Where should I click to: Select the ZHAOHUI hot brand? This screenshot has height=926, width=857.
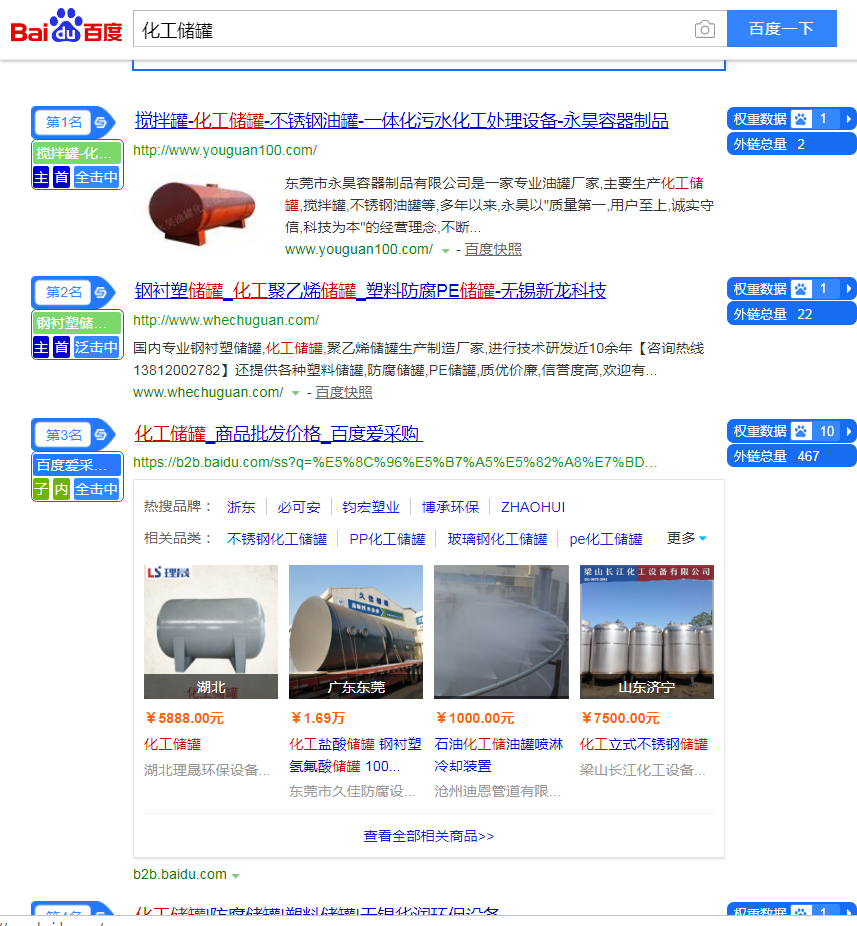point(533,507)
